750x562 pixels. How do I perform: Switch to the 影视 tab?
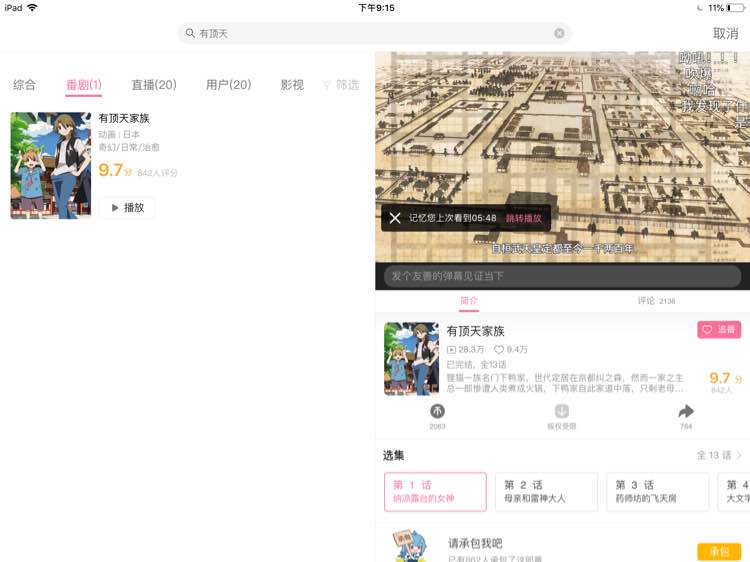click(292, 85)
